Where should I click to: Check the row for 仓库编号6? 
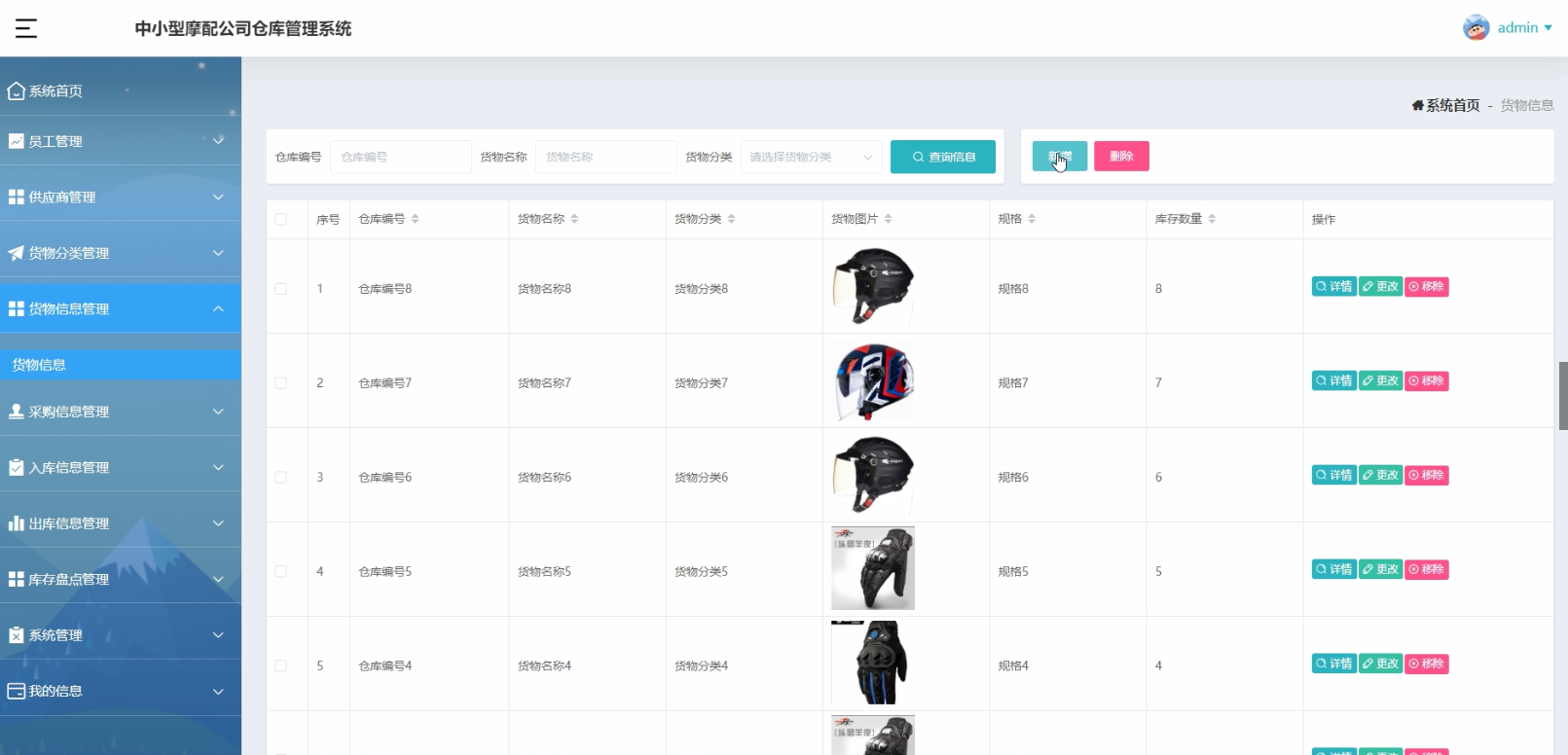tap(280, 477)
